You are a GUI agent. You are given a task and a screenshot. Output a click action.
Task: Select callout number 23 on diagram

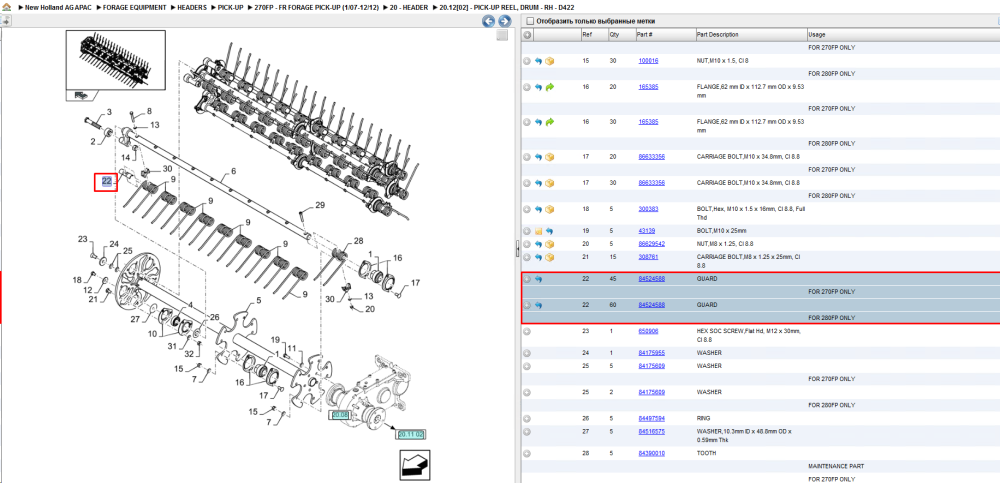(82, 239)
